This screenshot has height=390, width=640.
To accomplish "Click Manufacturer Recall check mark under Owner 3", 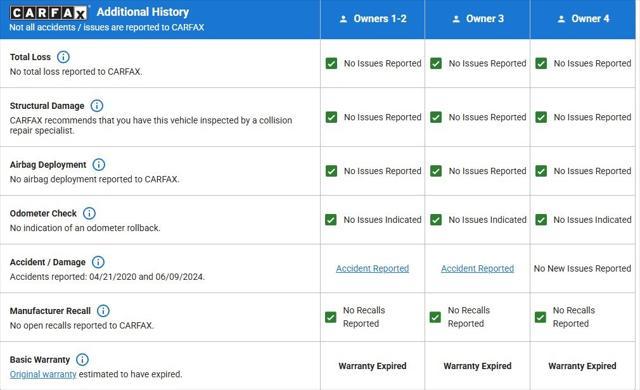I will point(435,317).
